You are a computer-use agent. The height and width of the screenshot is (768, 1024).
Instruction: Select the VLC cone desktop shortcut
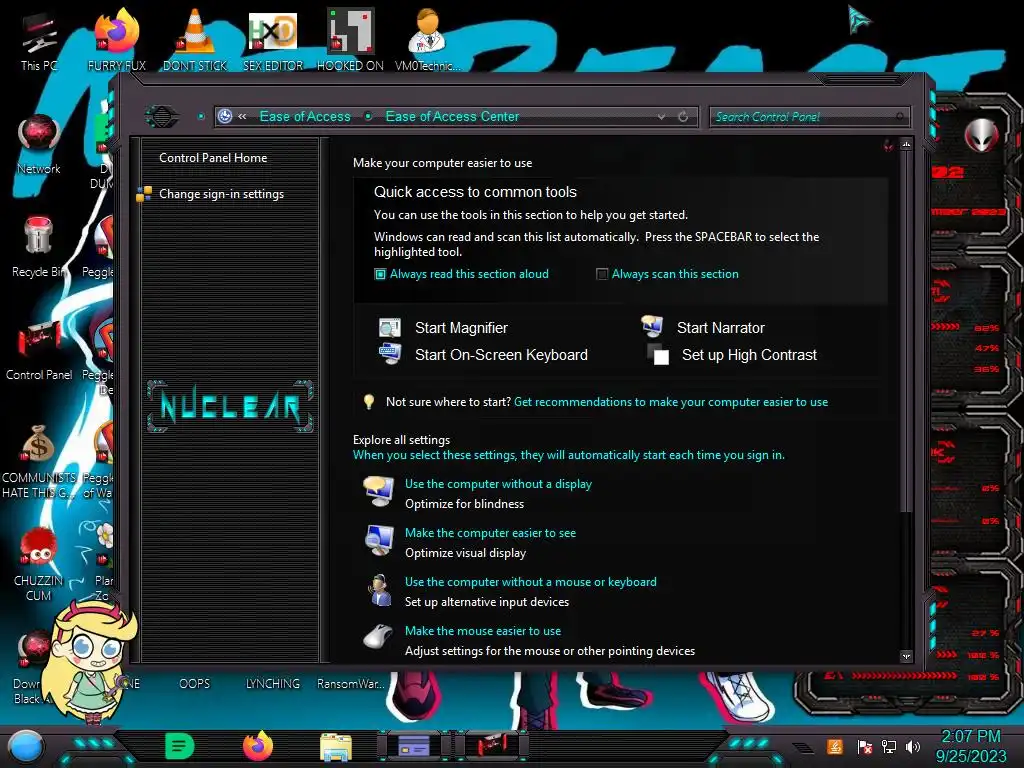(195, 41)
